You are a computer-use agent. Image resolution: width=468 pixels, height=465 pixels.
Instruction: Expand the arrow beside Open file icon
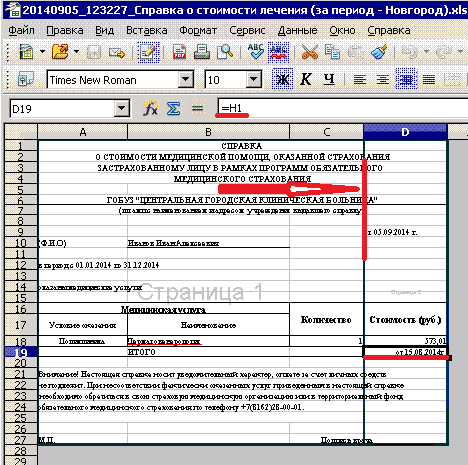pos(77,52)
